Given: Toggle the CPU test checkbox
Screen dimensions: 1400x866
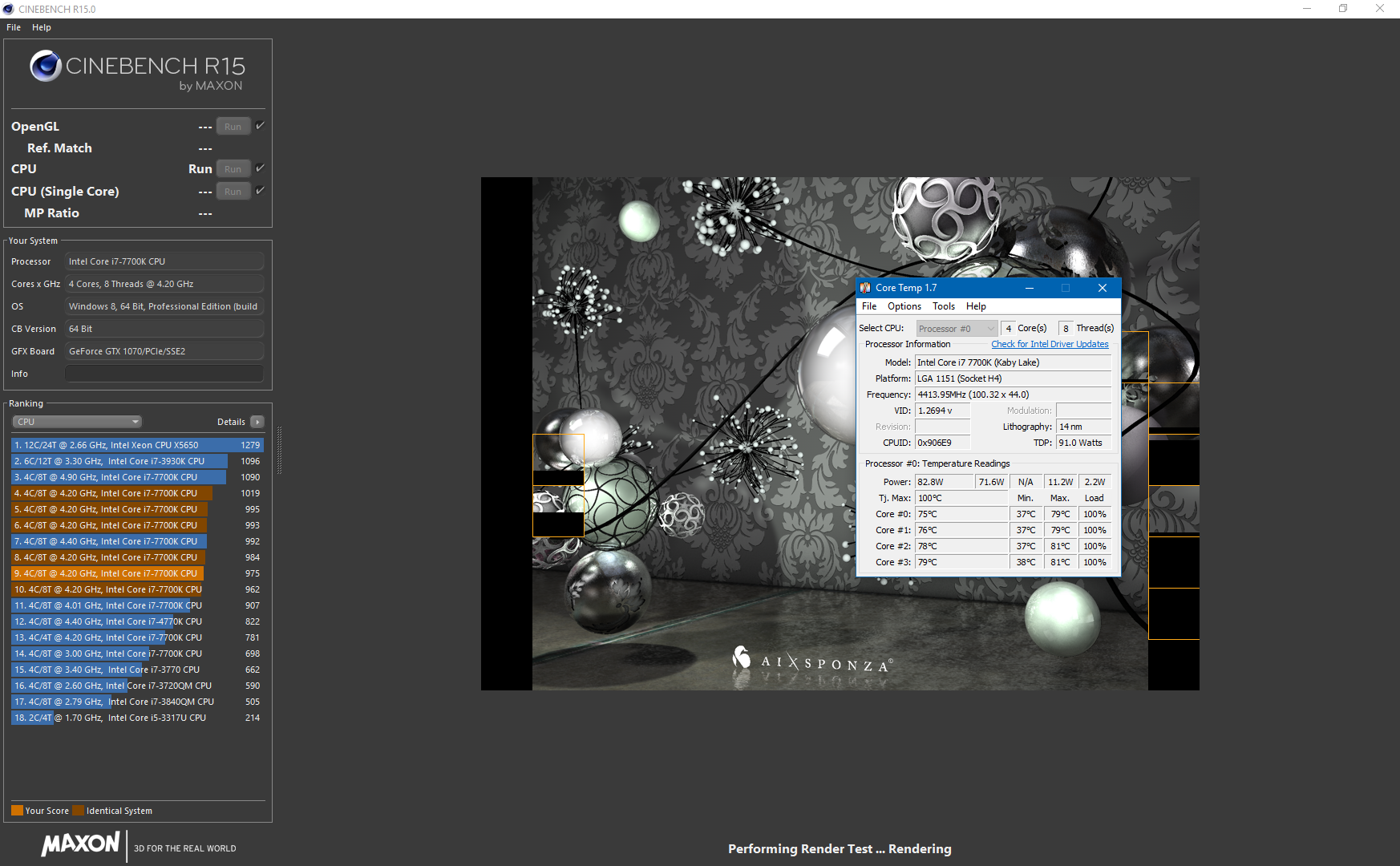Looking at the screenshot, I should point(260,168).
